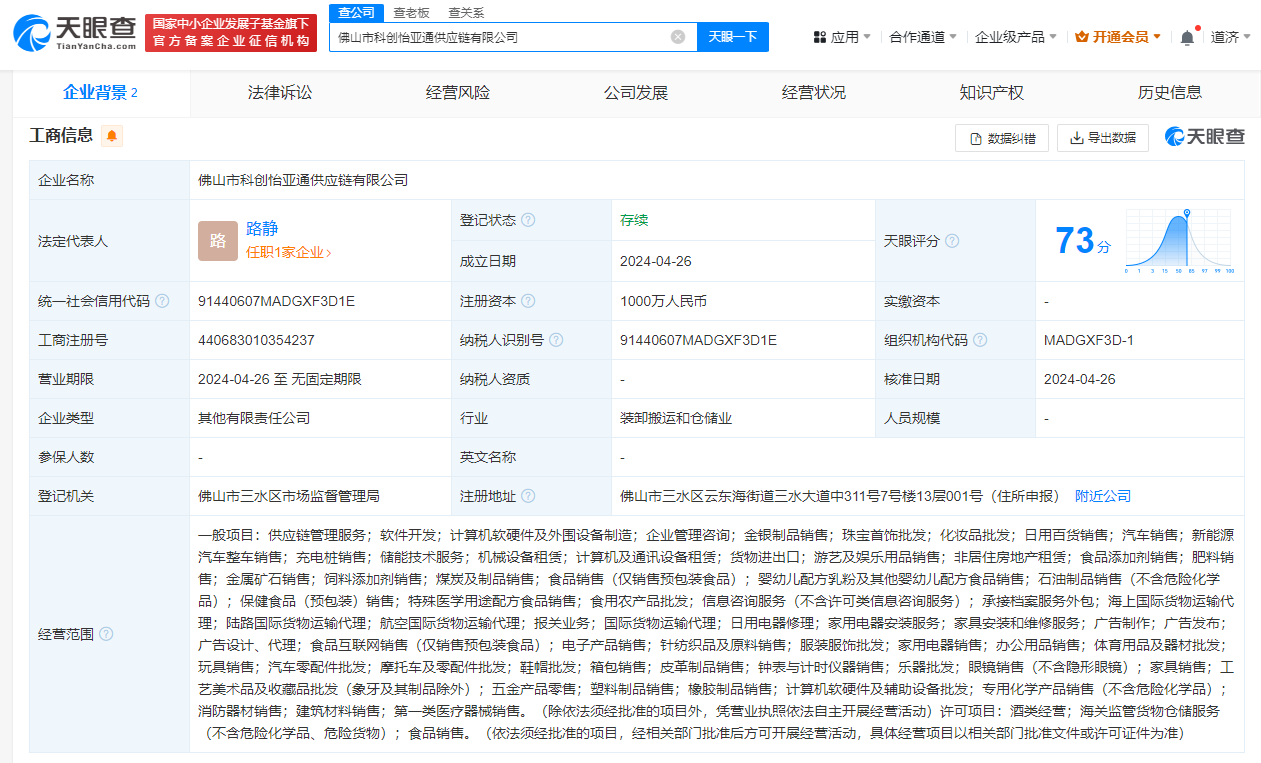Click the legal representative 路静 link

(x=264, y=229)
